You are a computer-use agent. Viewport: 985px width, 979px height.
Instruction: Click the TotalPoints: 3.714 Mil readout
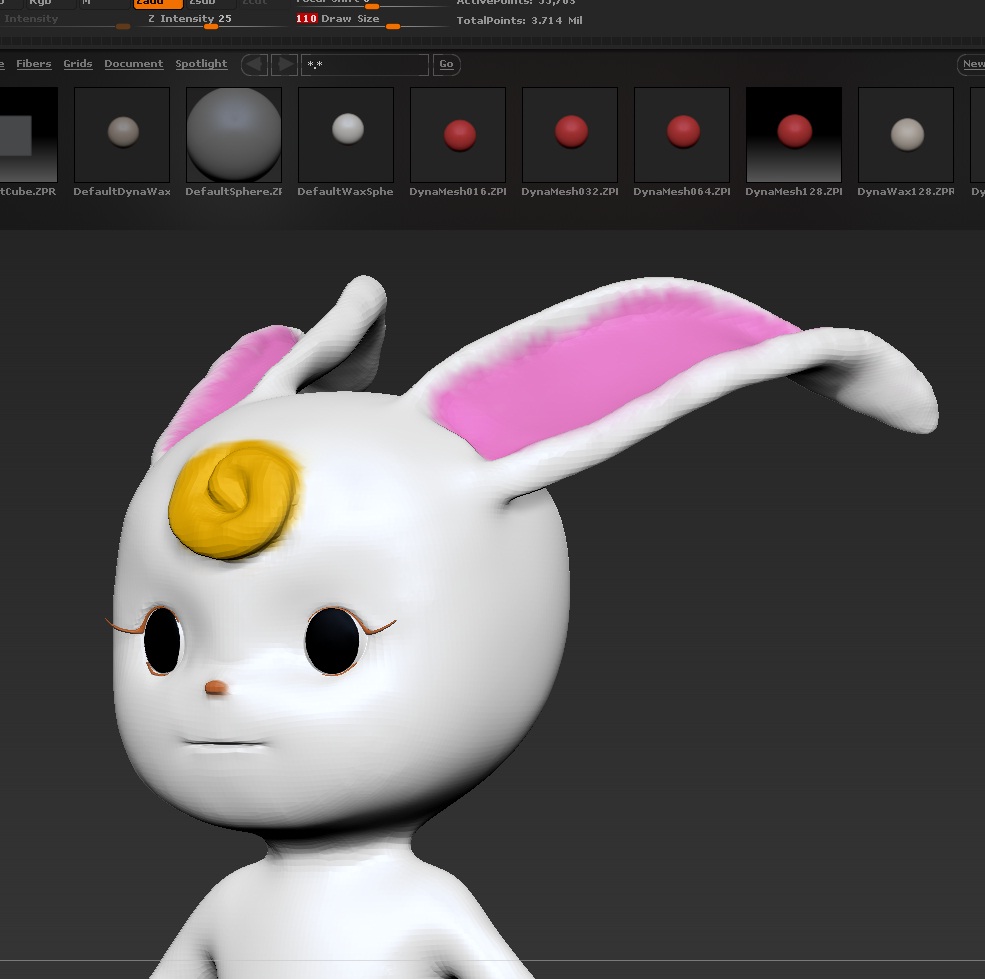coord(520,21)
